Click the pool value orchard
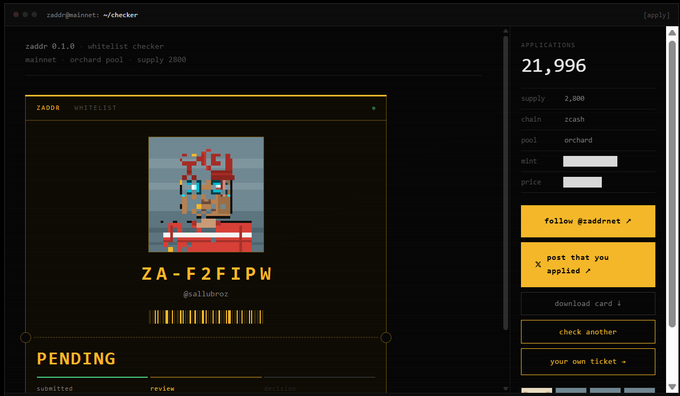Screen dimensions: 680x396 pos(578,140)
